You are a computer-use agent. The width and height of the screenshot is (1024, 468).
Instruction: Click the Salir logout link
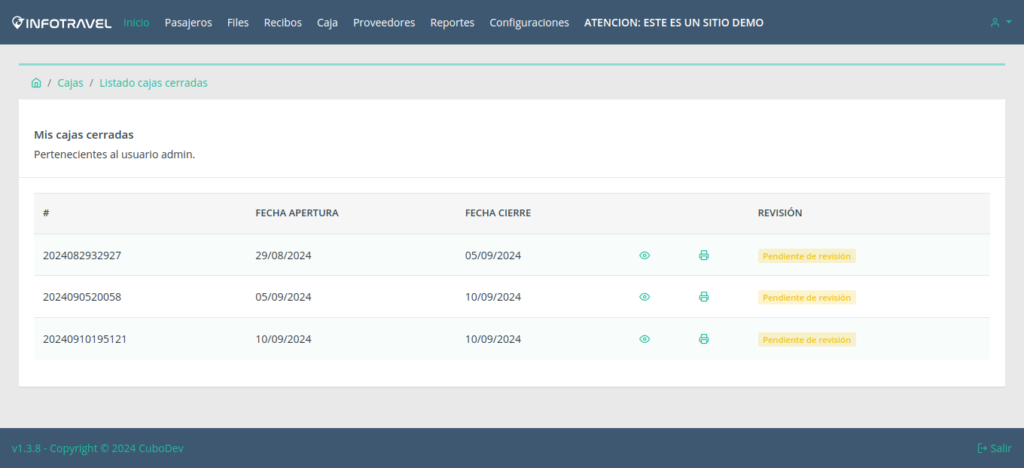(994, 448)
